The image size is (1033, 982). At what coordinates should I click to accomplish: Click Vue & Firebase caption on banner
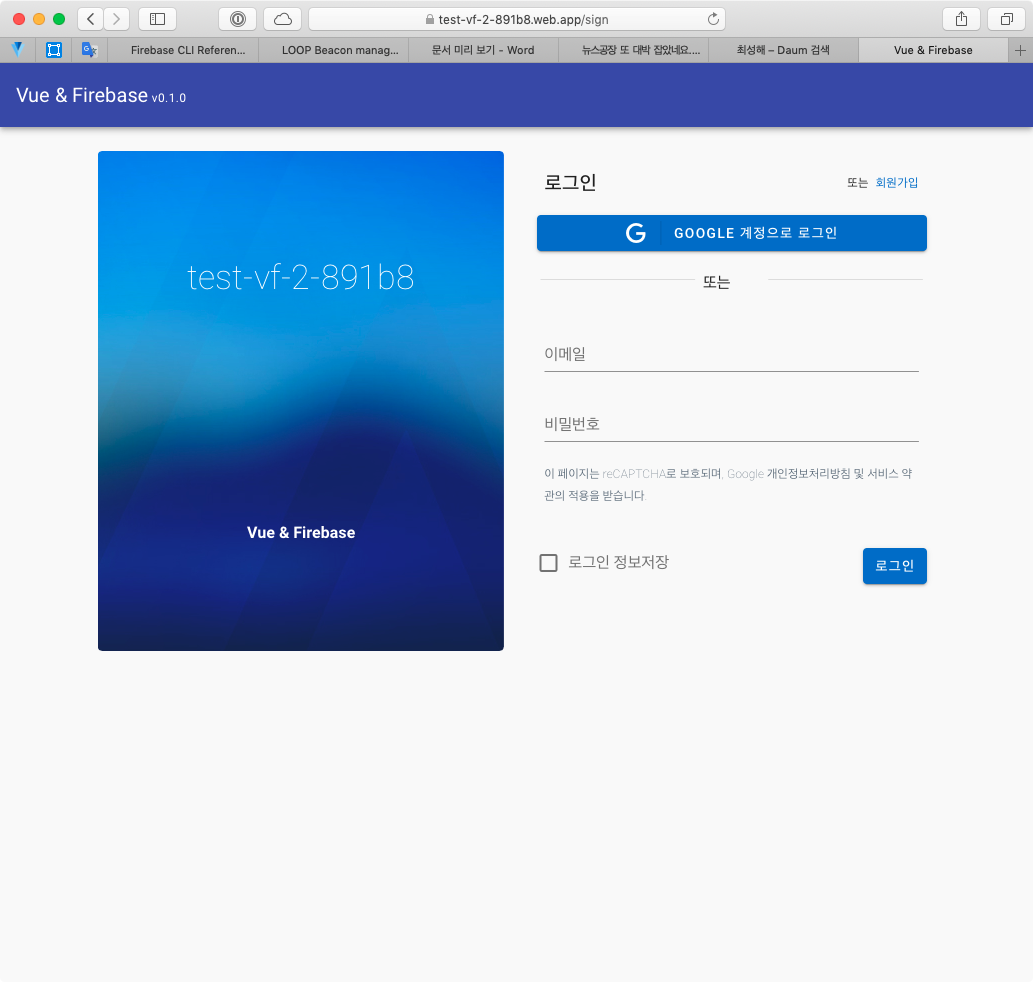click(301, 532)
